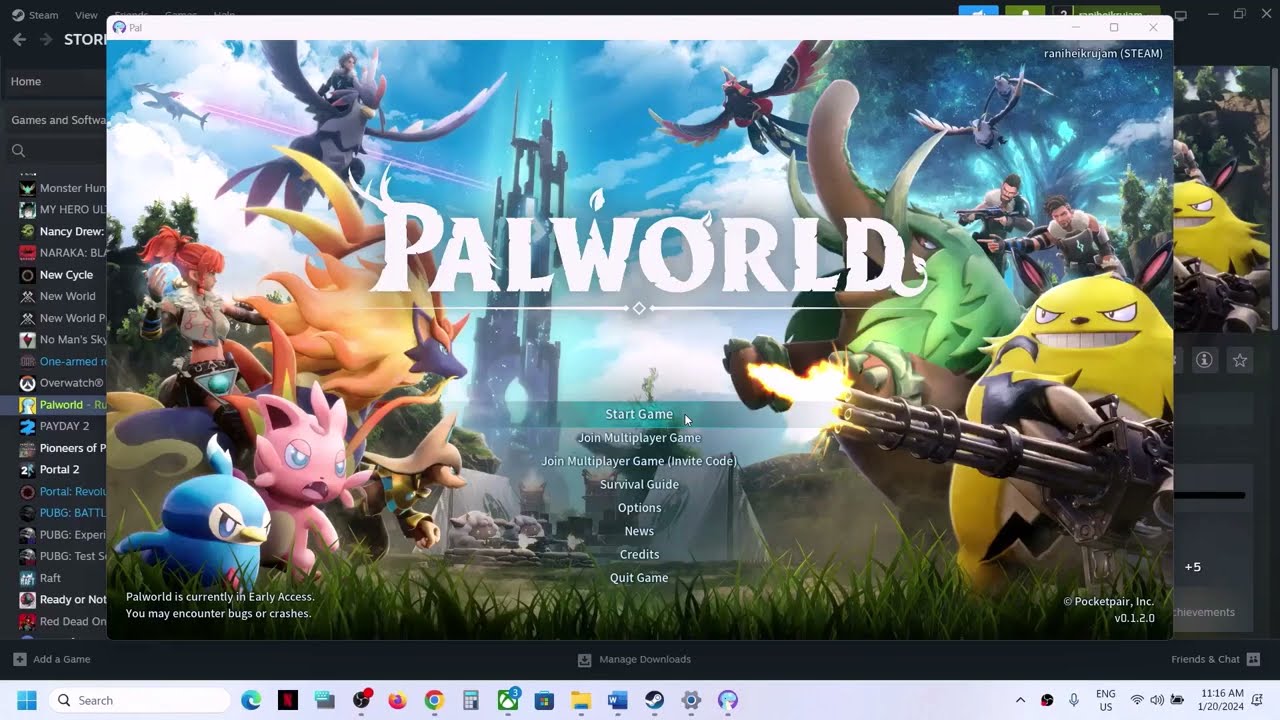Click the Overwatch game icon

coord(28,383)
